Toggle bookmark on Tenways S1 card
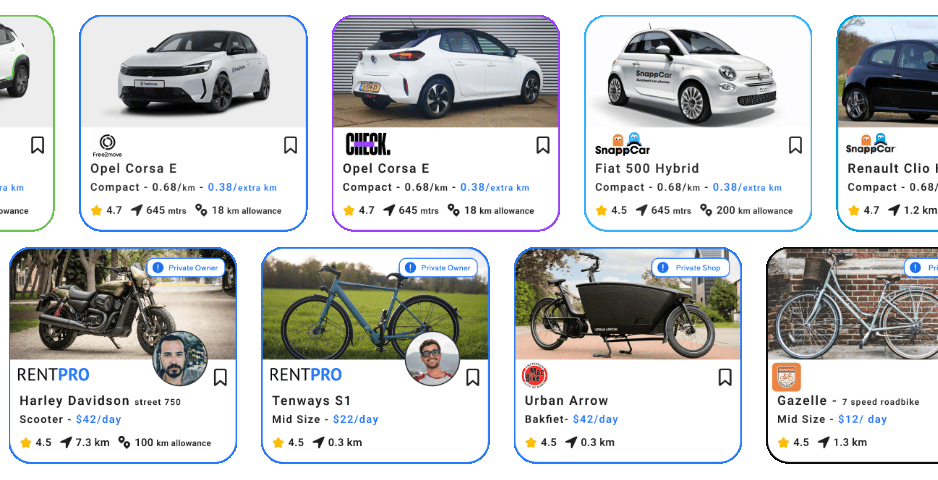The width and height of the screenshot is (938, 480). pos(473,377)
